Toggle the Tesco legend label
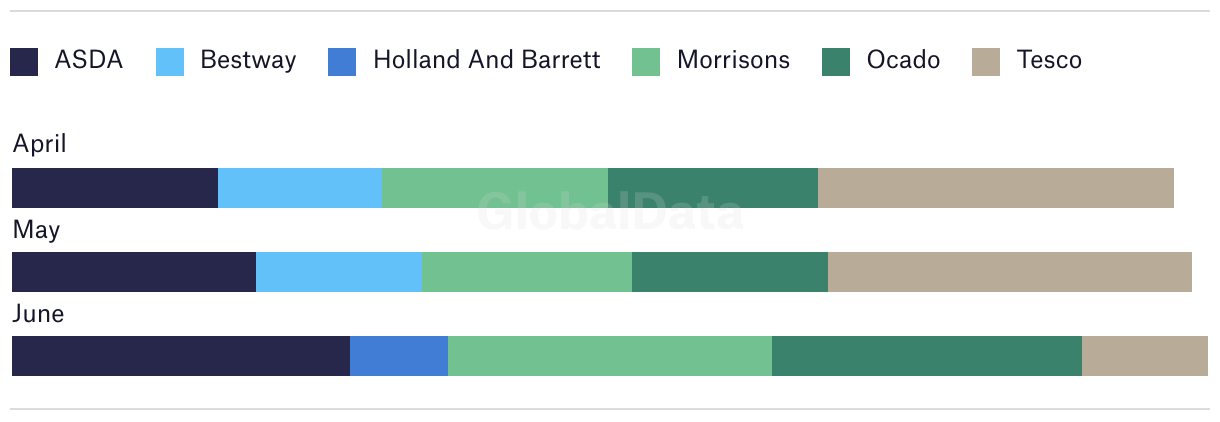The height and width of the screenshot is (422, 1220). click(1049, 60)
